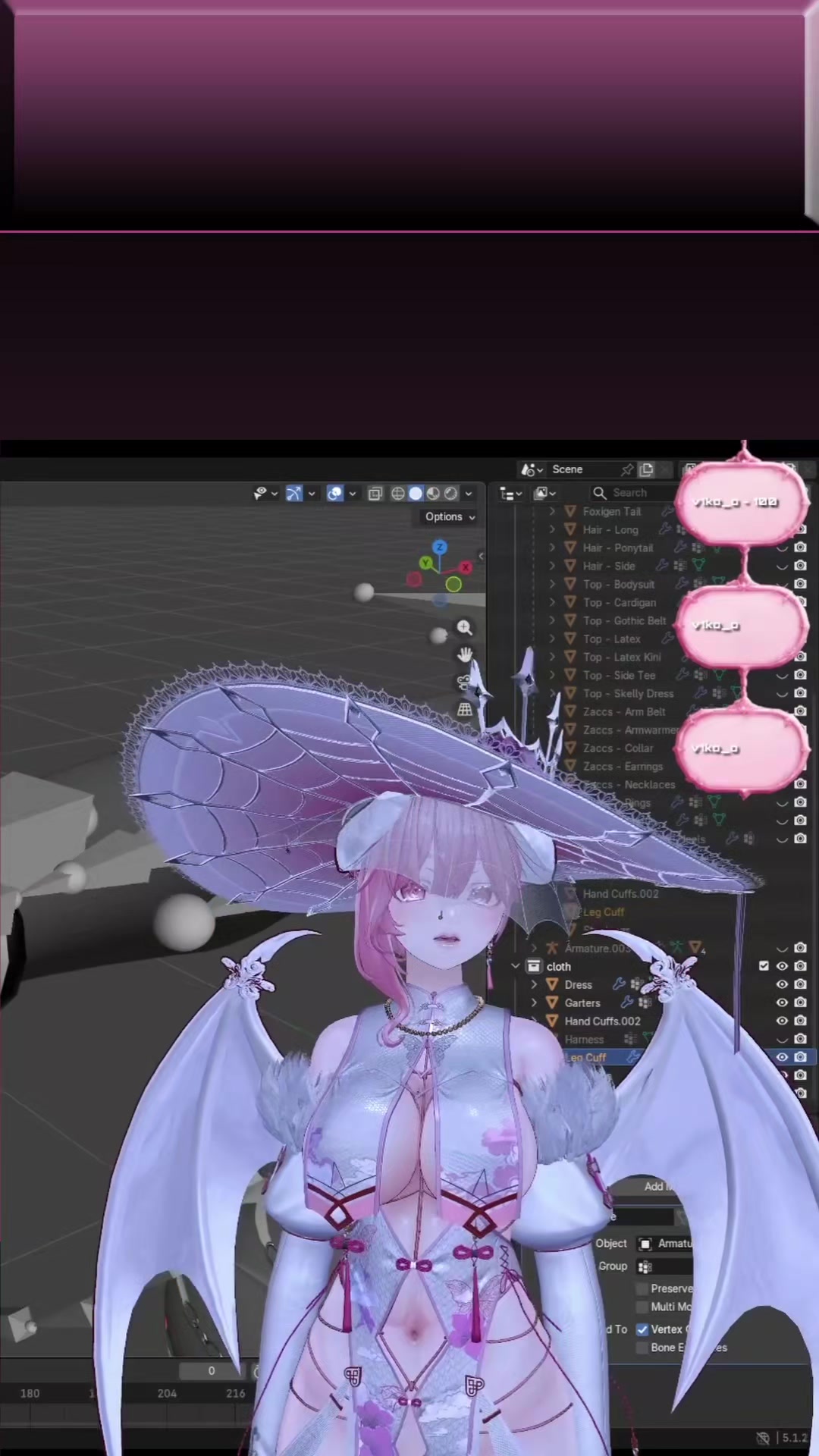
Task: Open the scene browse dropdown
Action: [x=532, y=469]
